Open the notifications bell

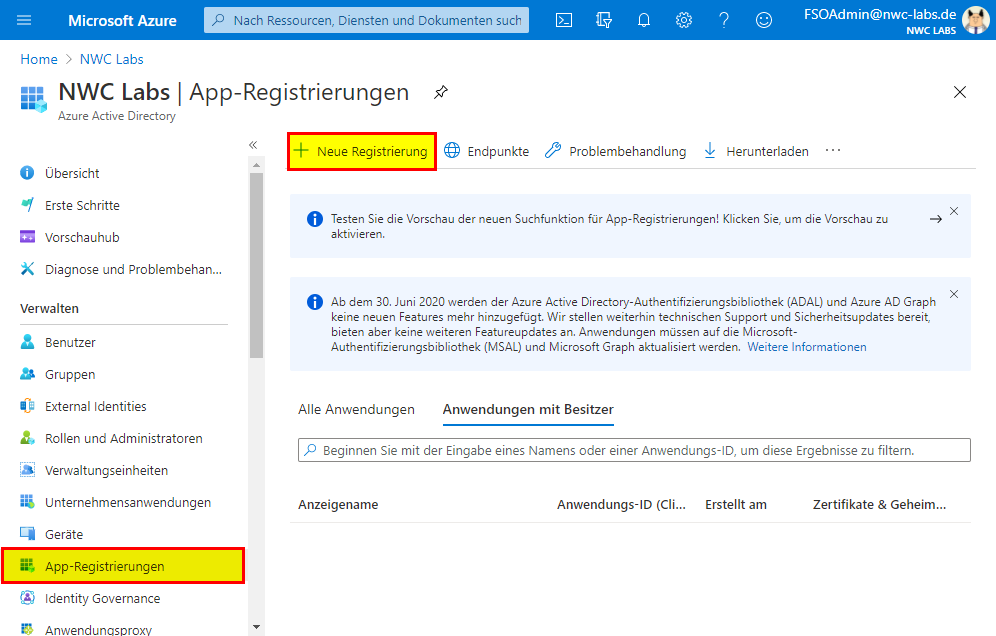[x=644, y=20]
